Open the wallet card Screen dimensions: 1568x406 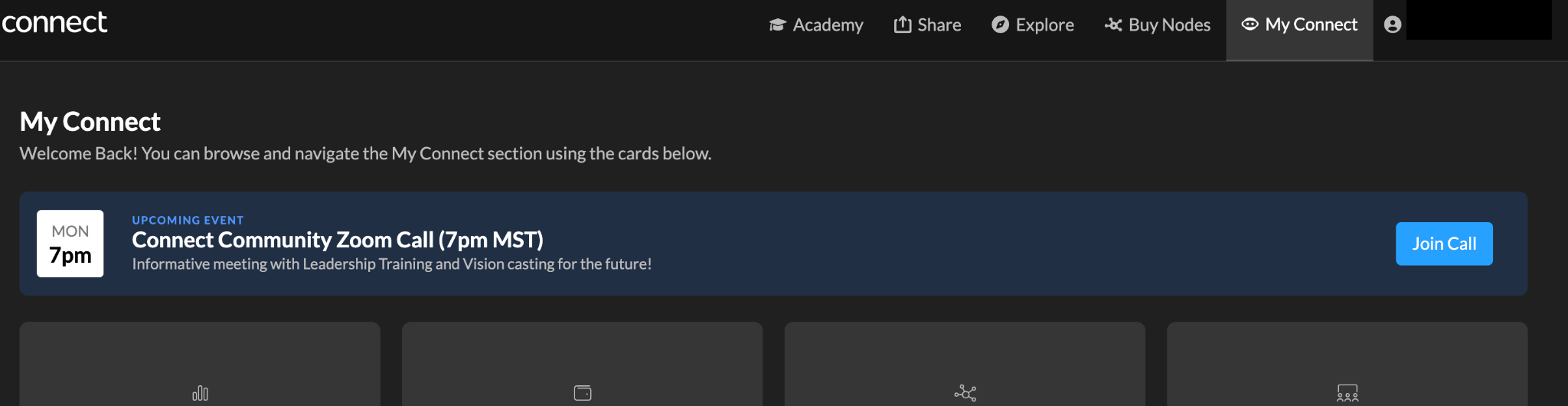(x=582, y=364)
